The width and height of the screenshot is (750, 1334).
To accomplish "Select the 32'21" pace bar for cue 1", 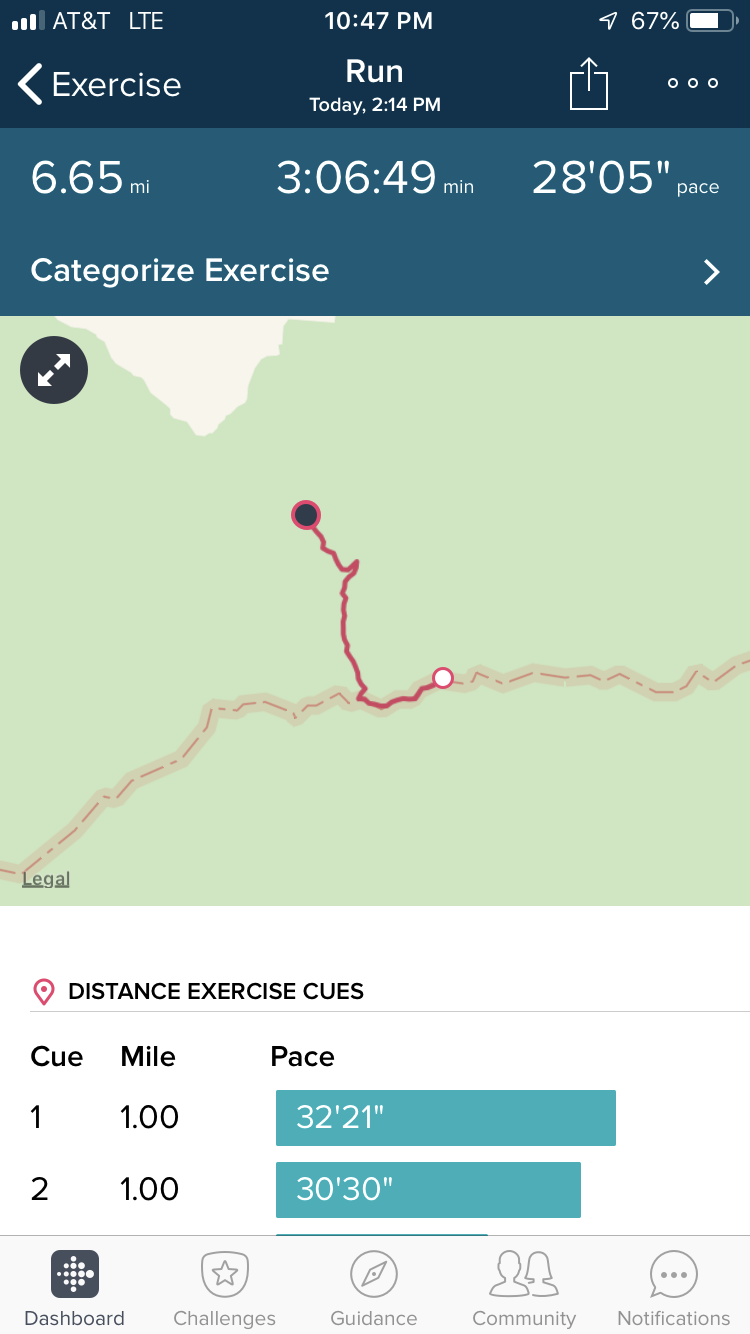I will (x=445, y=1117).
